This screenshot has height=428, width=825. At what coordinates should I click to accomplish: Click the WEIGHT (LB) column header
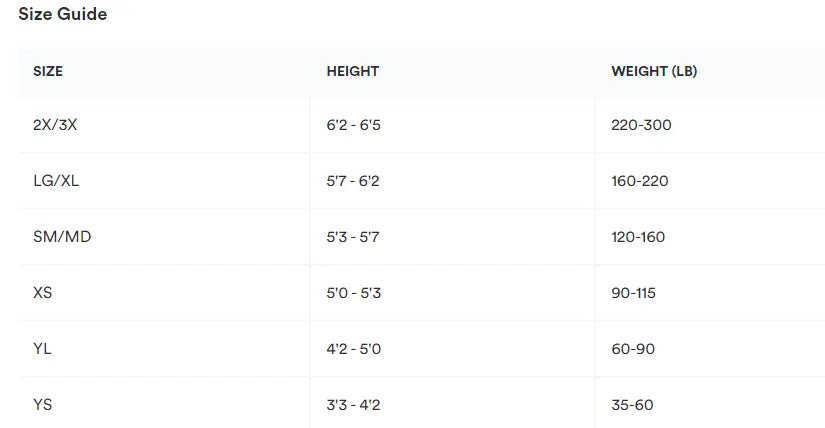pos(654,72)
